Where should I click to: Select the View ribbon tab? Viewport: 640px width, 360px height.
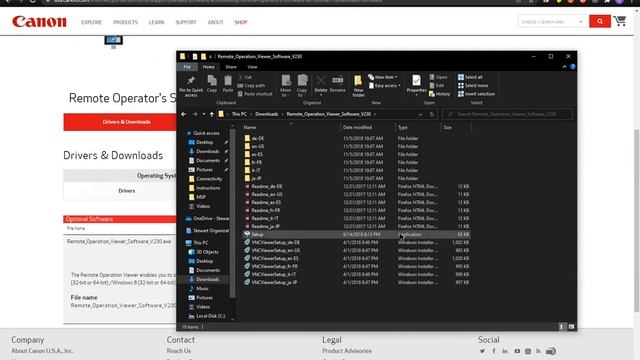252,67
